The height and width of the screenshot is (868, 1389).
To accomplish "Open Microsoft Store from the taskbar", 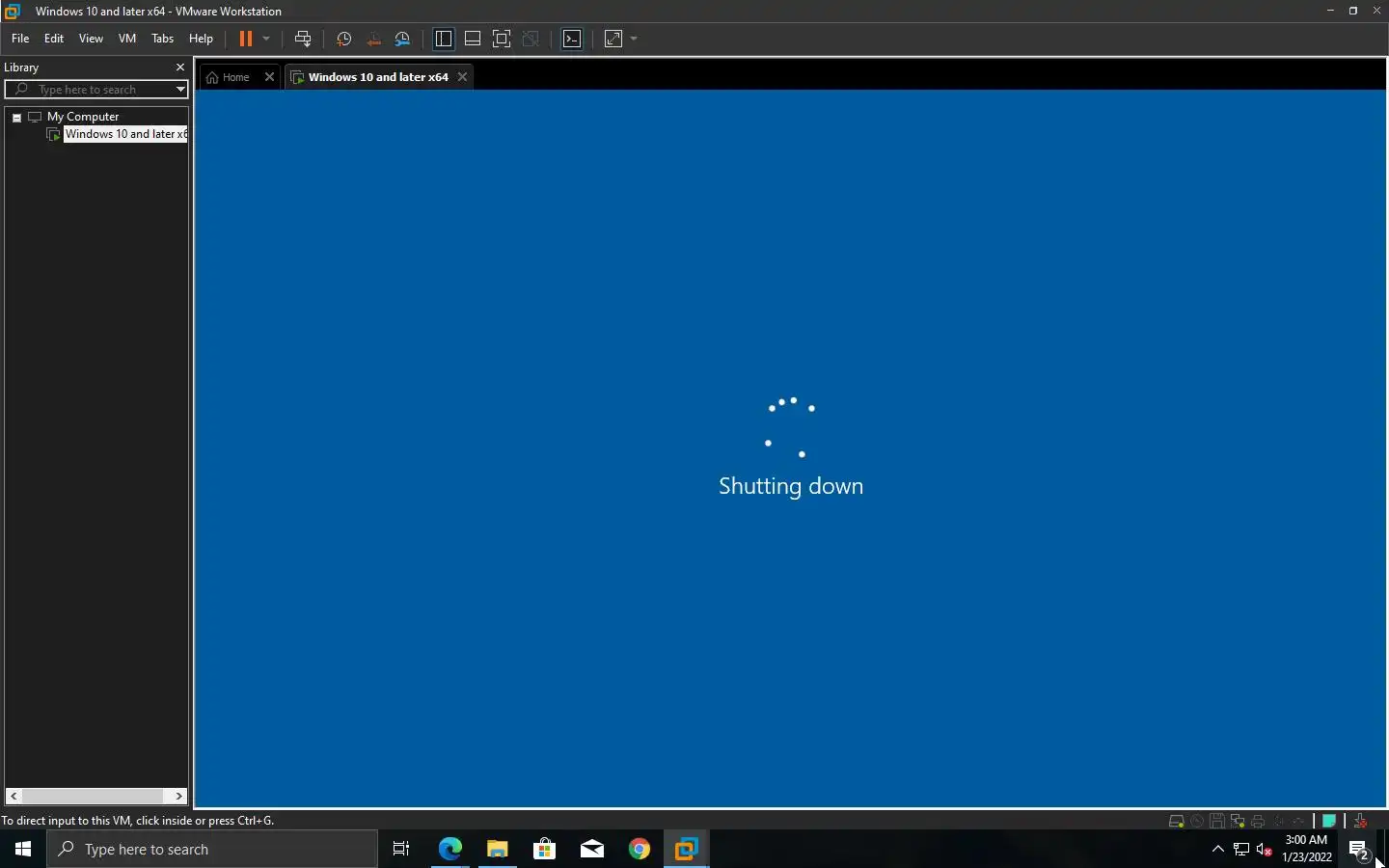I will point(544,850).
